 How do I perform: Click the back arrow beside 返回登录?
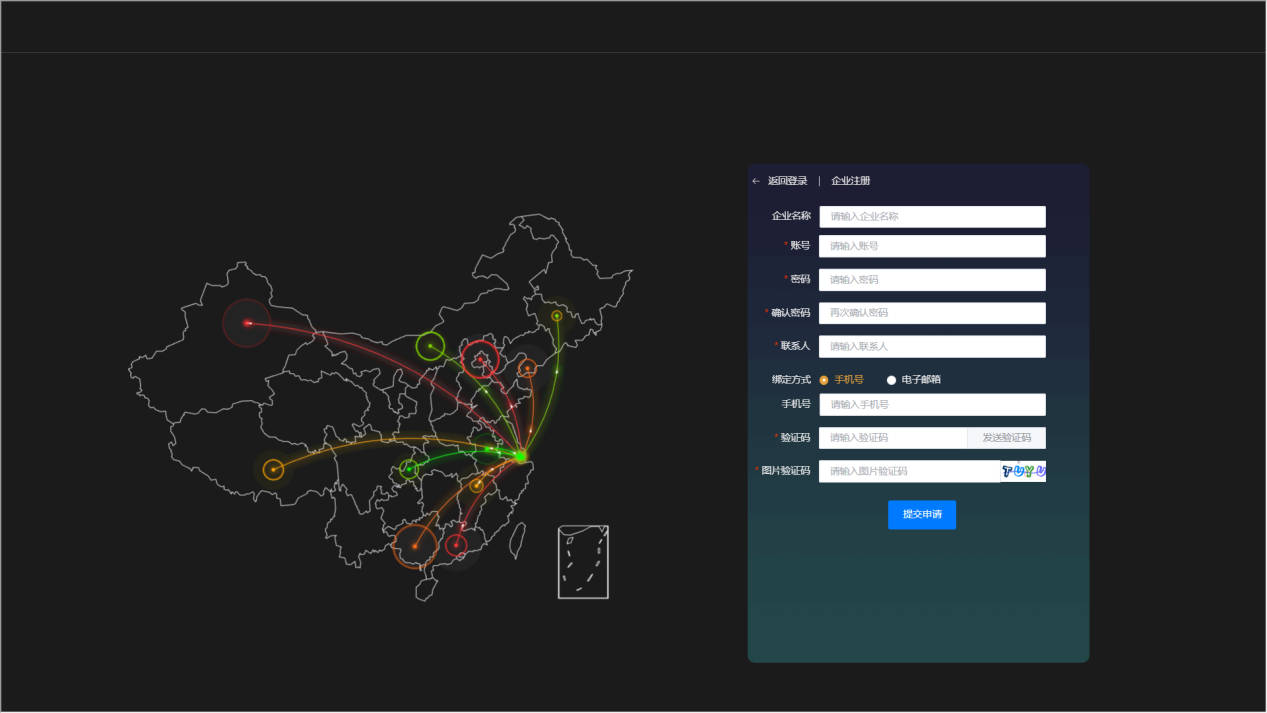point(756,181)
